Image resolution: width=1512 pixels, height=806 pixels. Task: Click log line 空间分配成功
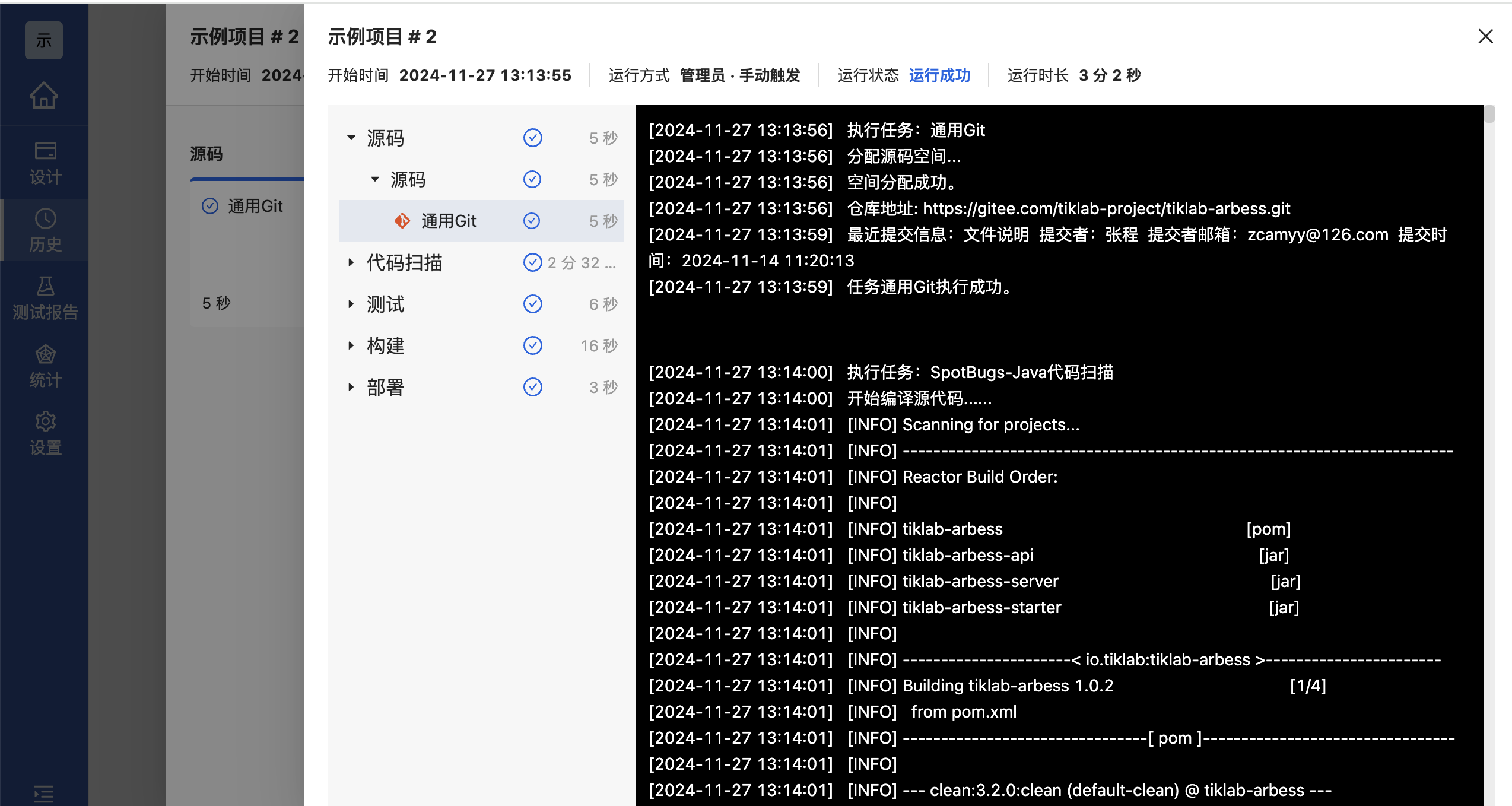[903, 182]
